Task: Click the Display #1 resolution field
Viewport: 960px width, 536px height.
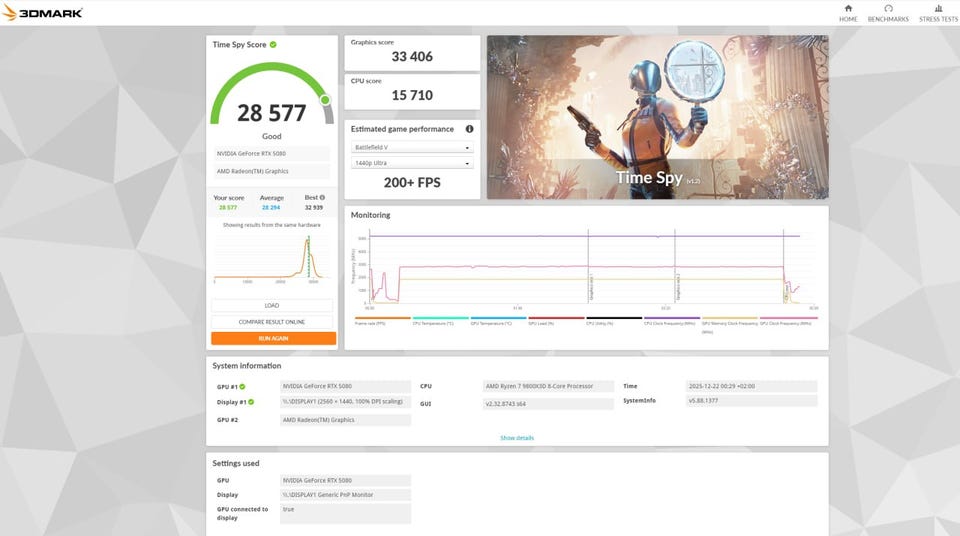Action: tap(345, 402)
